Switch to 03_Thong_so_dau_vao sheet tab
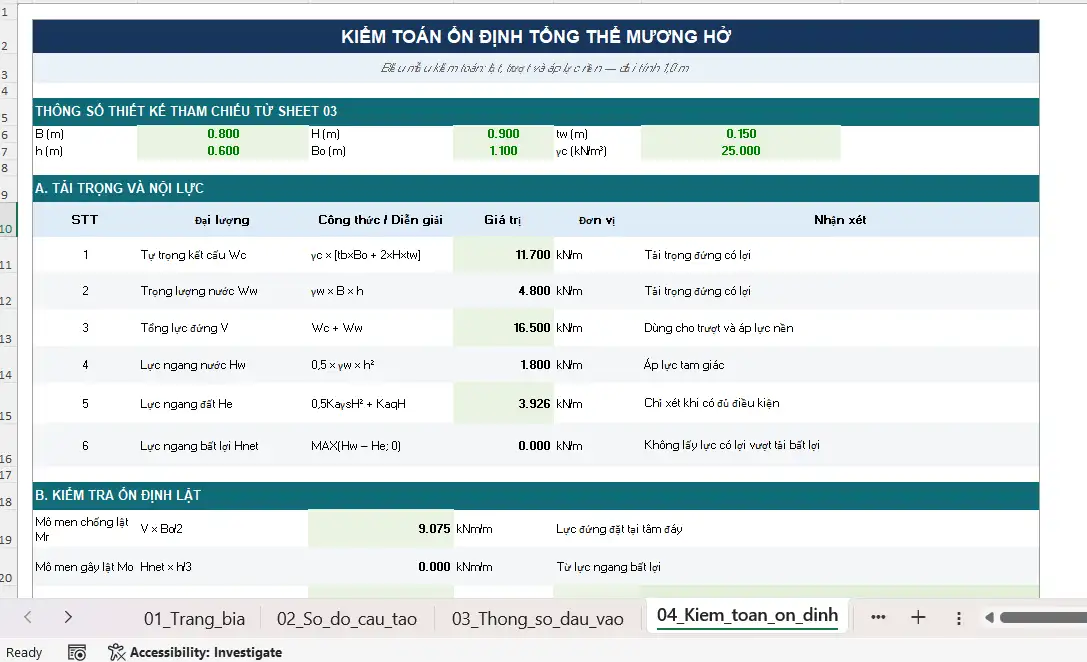The width and height of the screenshot is (1087, 662). pos(537,618)
